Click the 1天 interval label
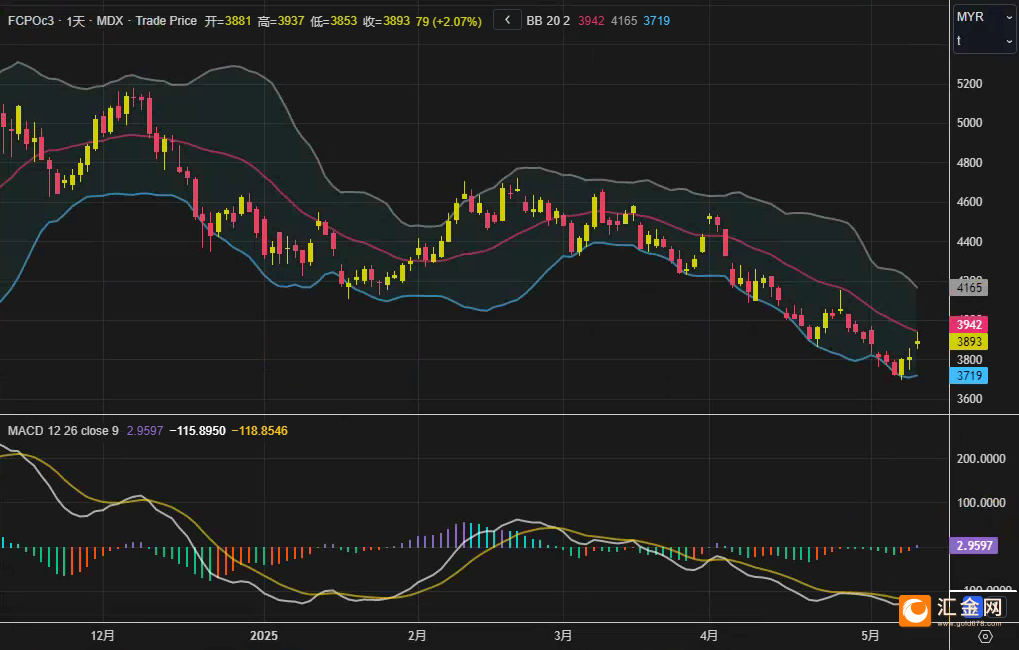This screenshot has height=650, width=1019. (75, 21)
